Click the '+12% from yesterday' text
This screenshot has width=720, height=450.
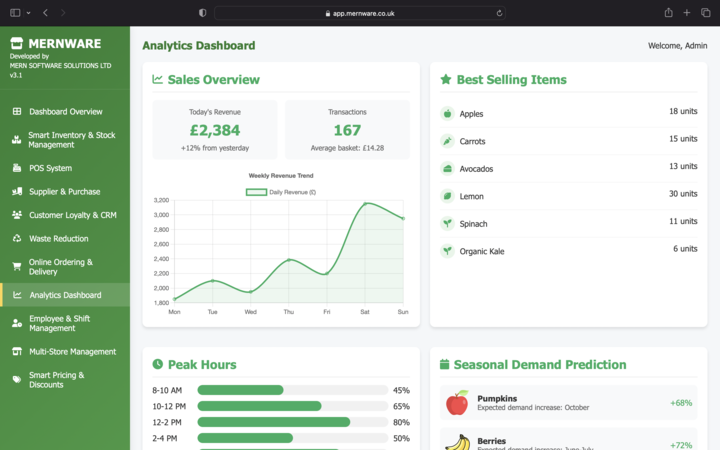pyautogui.click(x=215, y=148)
